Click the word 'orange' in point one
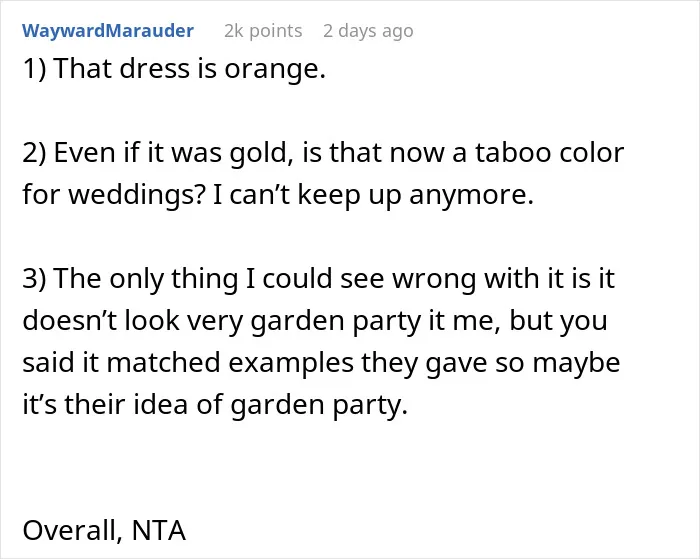The width and height of the screenshot is (700, 559). coord(272,71)
